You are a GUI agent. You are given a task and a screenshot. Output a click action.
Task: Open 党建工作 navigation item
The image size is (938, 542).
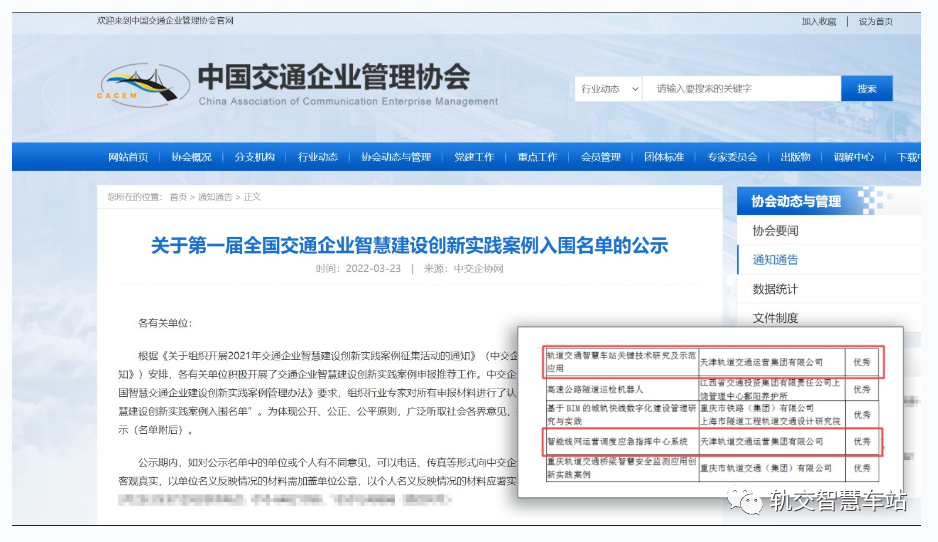[x=474, y=157]
